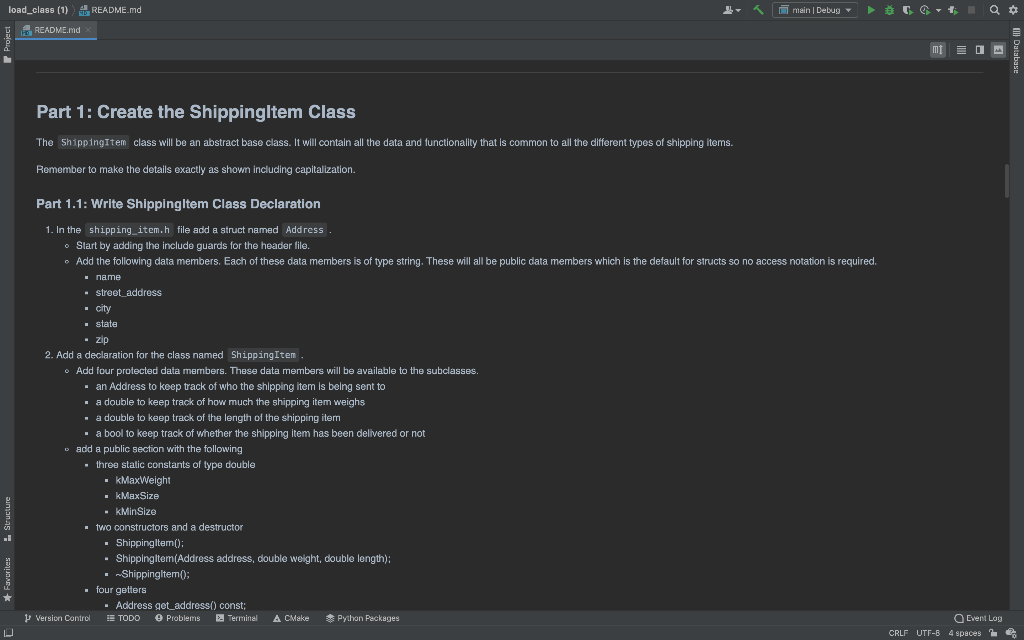The width and height of the screenshot is (1024, 640).
Task: Open the Database side panel
Action: (1016, 50)
